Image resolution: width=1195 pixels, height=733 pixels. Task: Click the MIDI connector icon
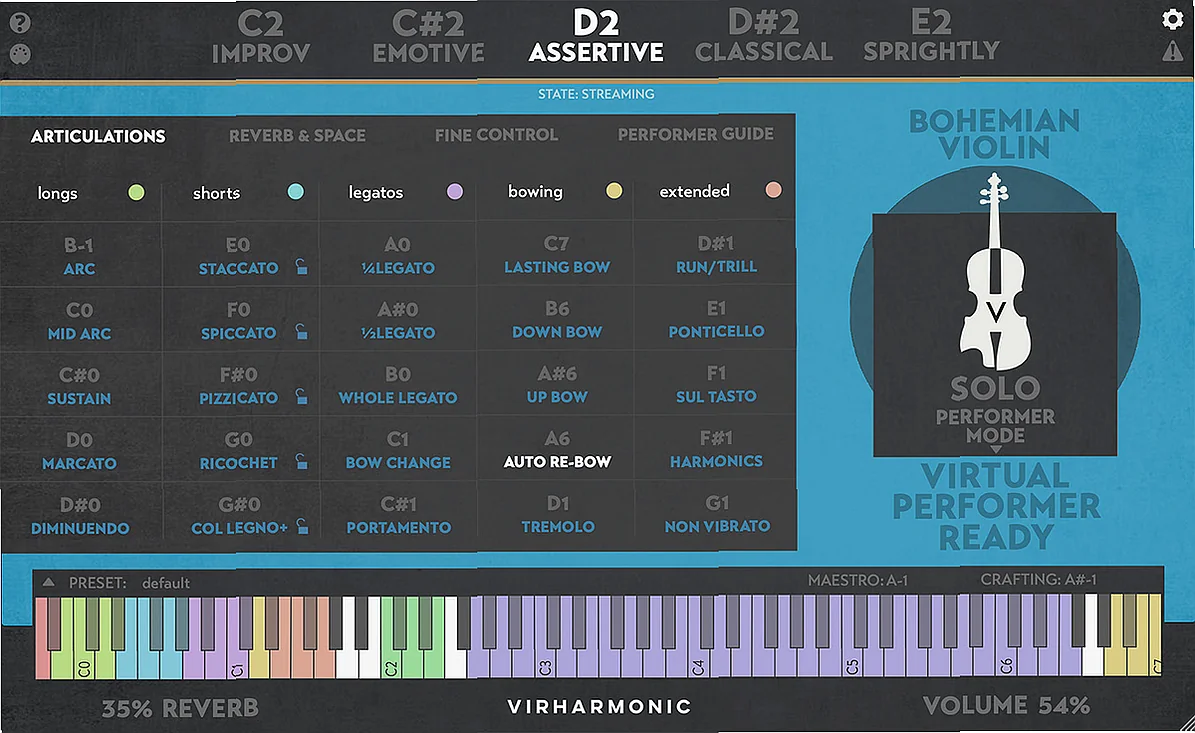click(22, 53)
